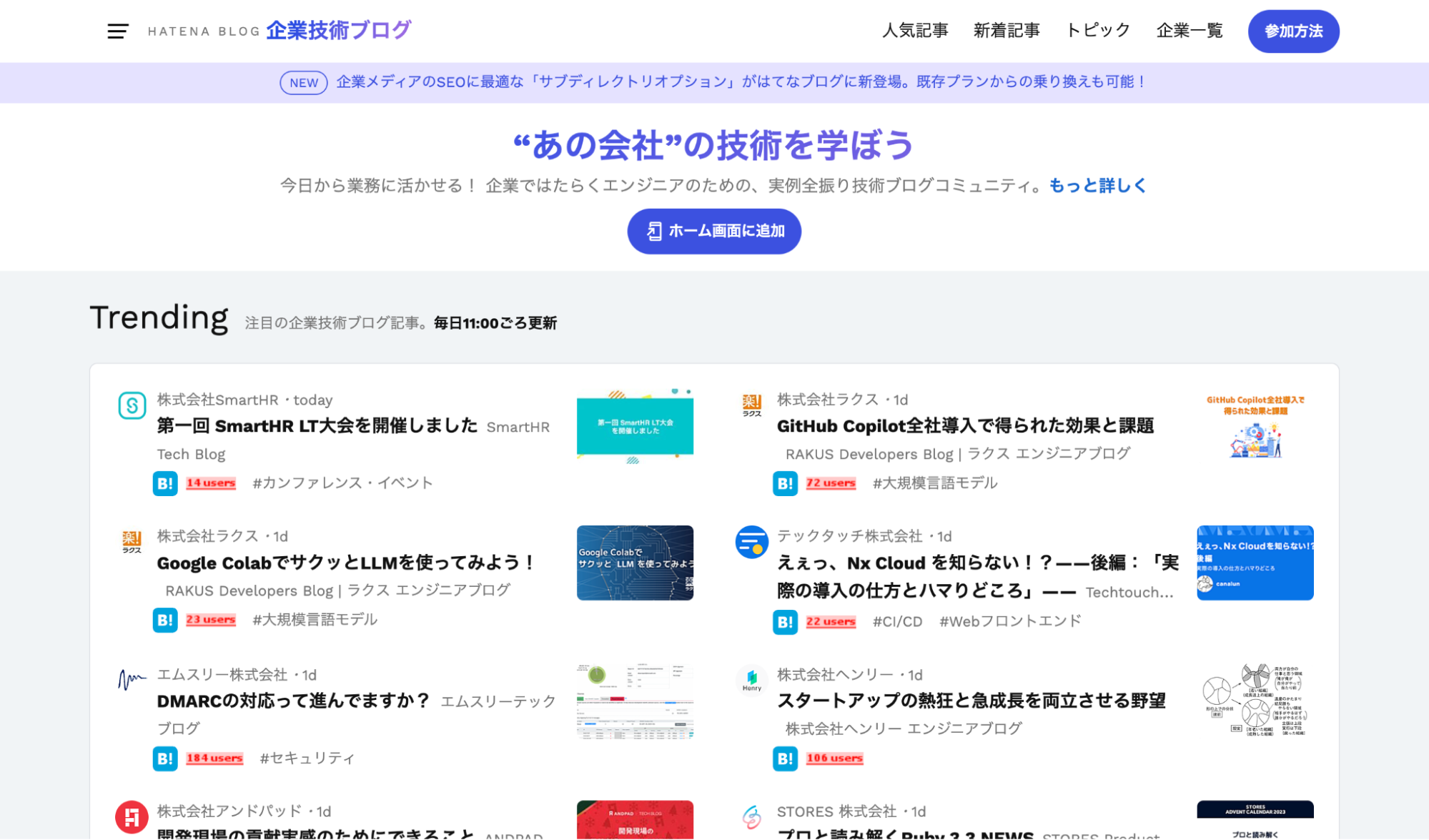Select #CI/CD tag
Image resolution: width=1429 pixels, height=840 pixels.
[897, 622]
